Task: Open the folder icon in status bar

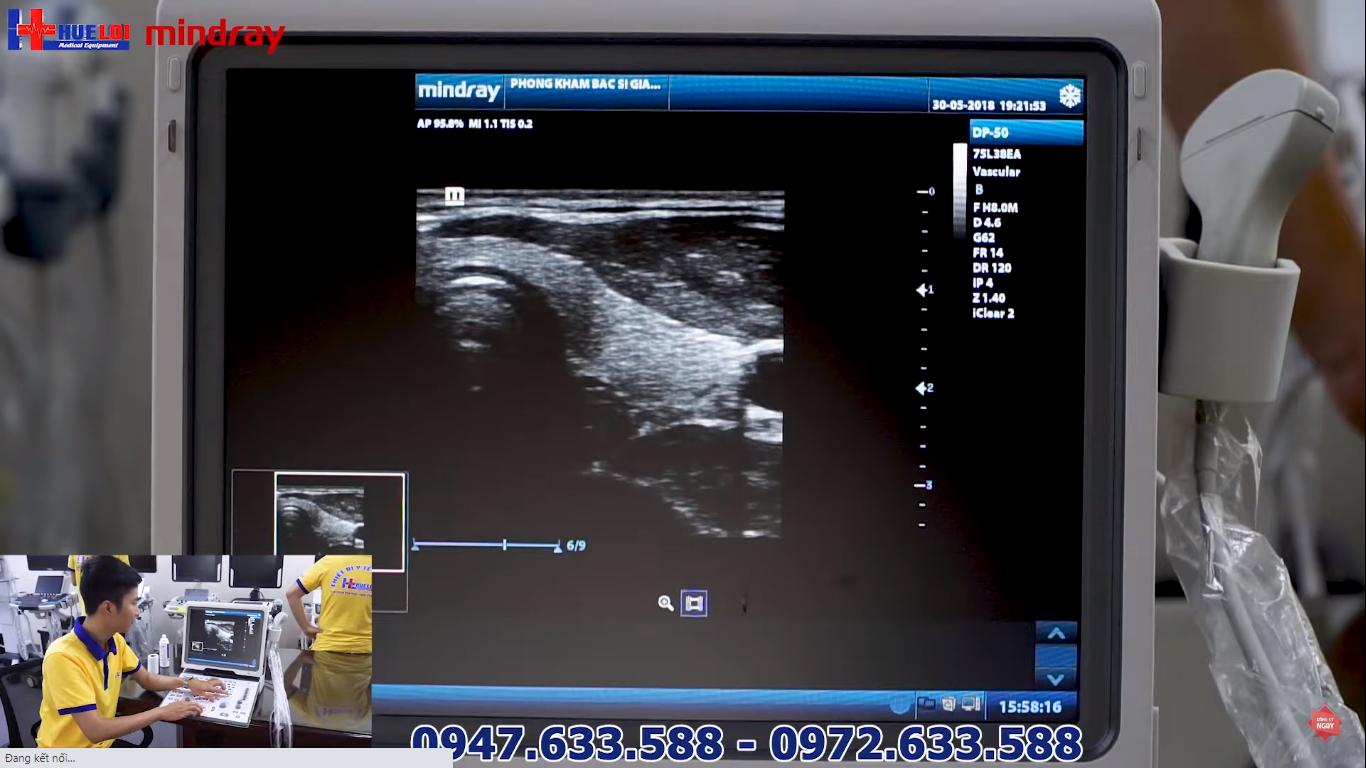Action: [x=926, y=704]
